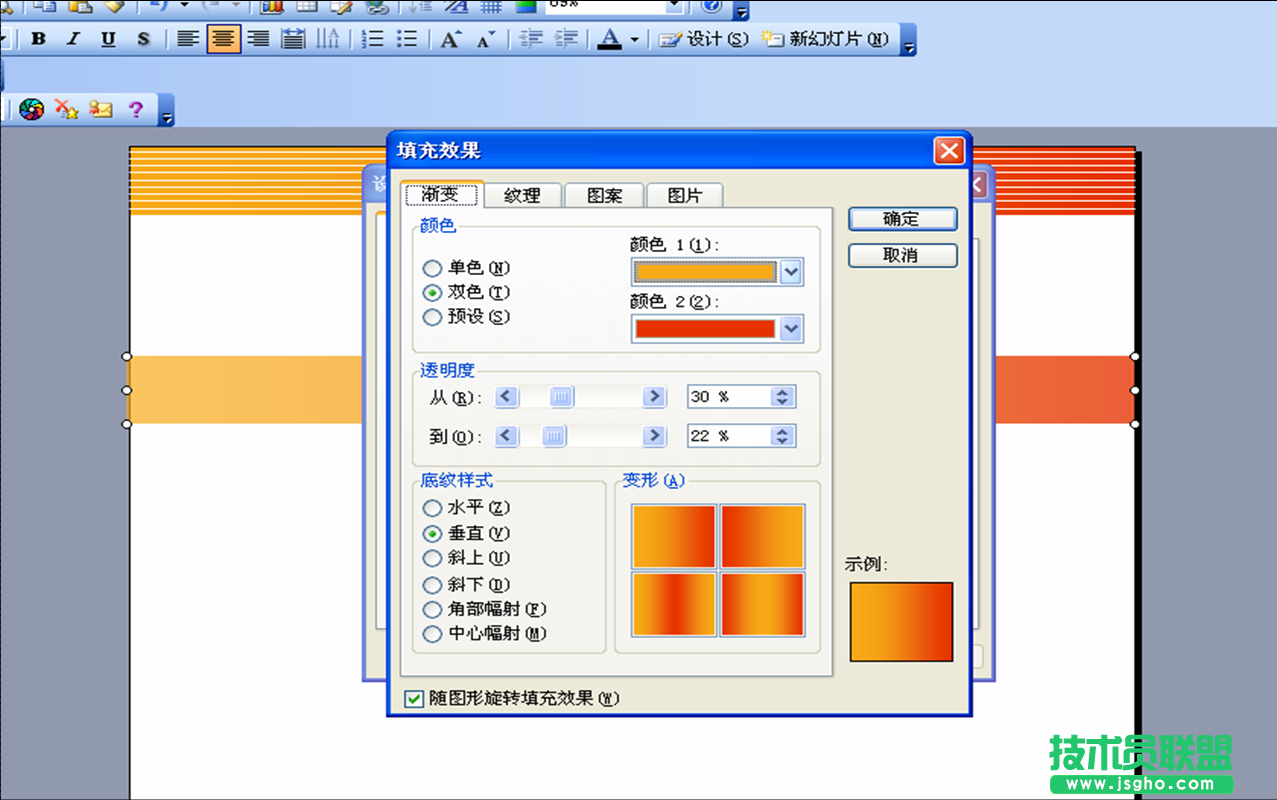Select the bottom-right gradient variant thumbnail
The height and width of the screenshot is (800, 1277).
(762, 604)
